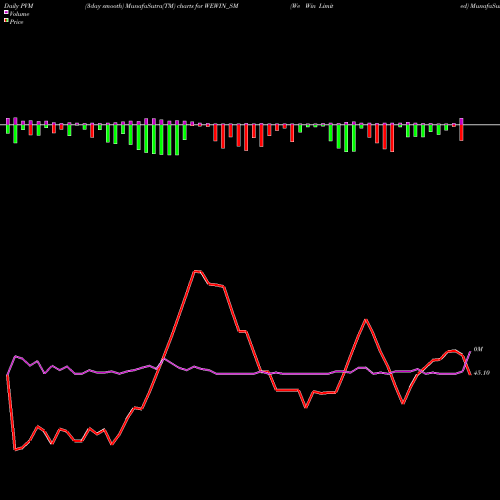Click the '45.10' price value label
The height and width of the screenshot is (500, 500).
482,373
